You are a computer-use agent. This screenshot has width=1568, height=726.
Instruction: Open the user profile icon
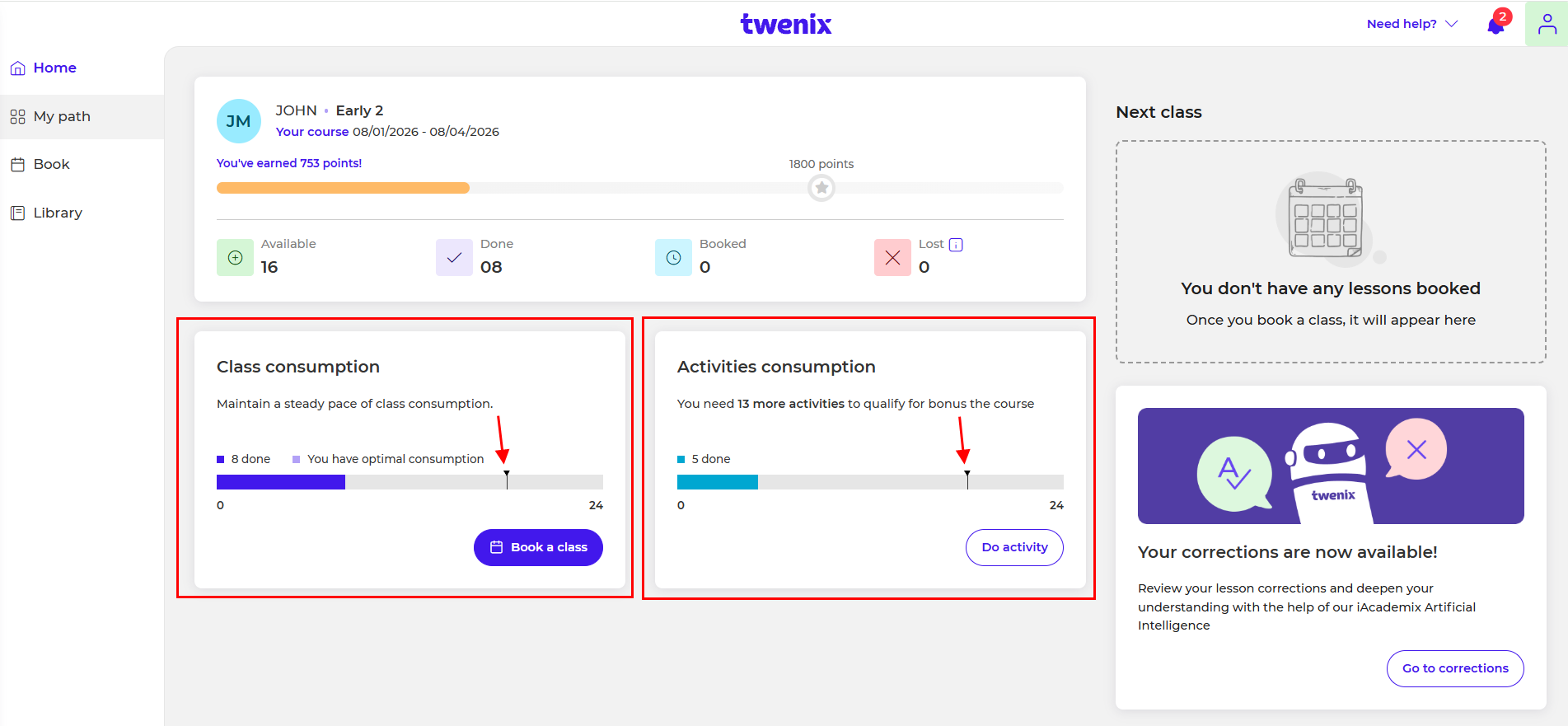coord(1547,24)
